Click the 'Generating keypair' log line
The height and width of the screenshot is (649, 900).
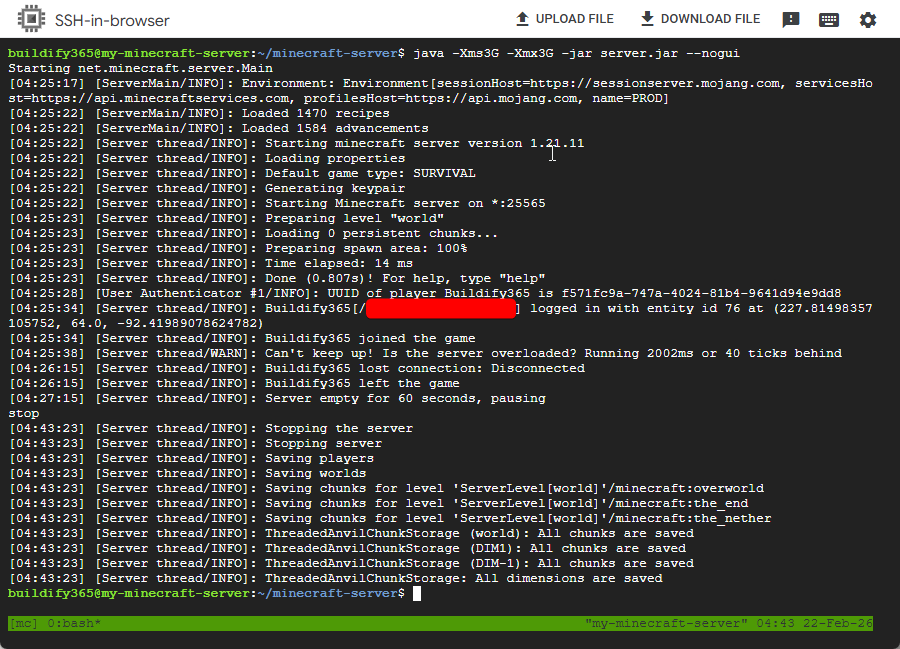point(207,188)
